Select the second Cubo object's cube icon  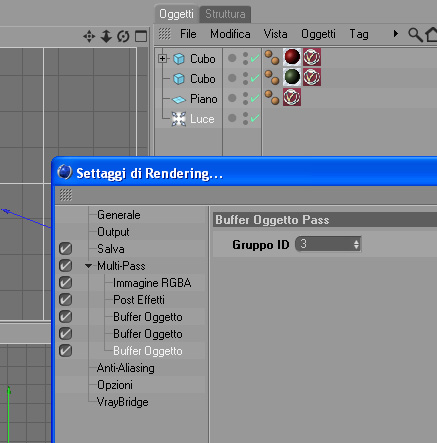coord(179,79)
